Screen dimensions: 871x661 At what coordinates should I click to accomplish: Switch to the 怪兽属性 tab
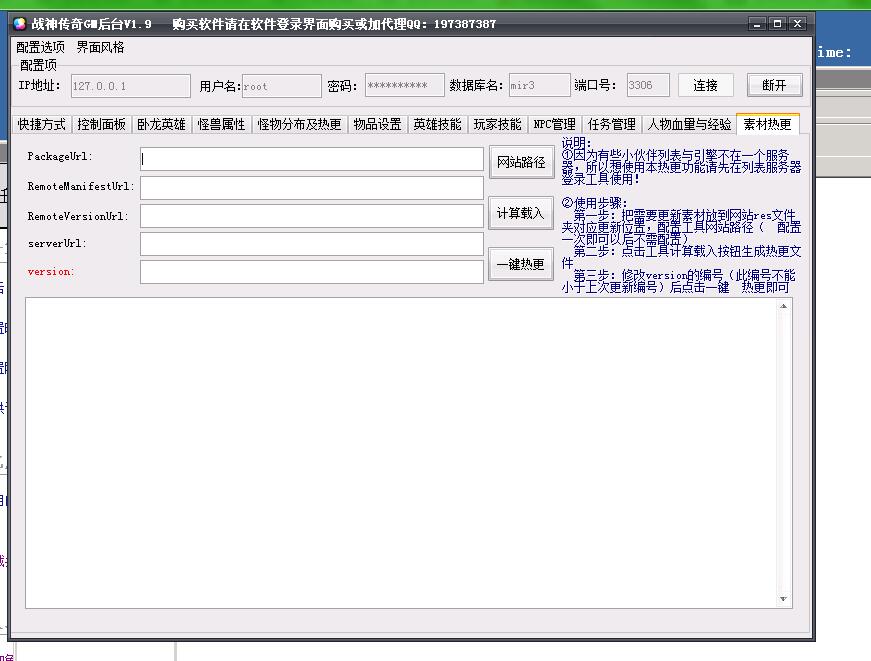pyautogui.click(x=222, y=124)
